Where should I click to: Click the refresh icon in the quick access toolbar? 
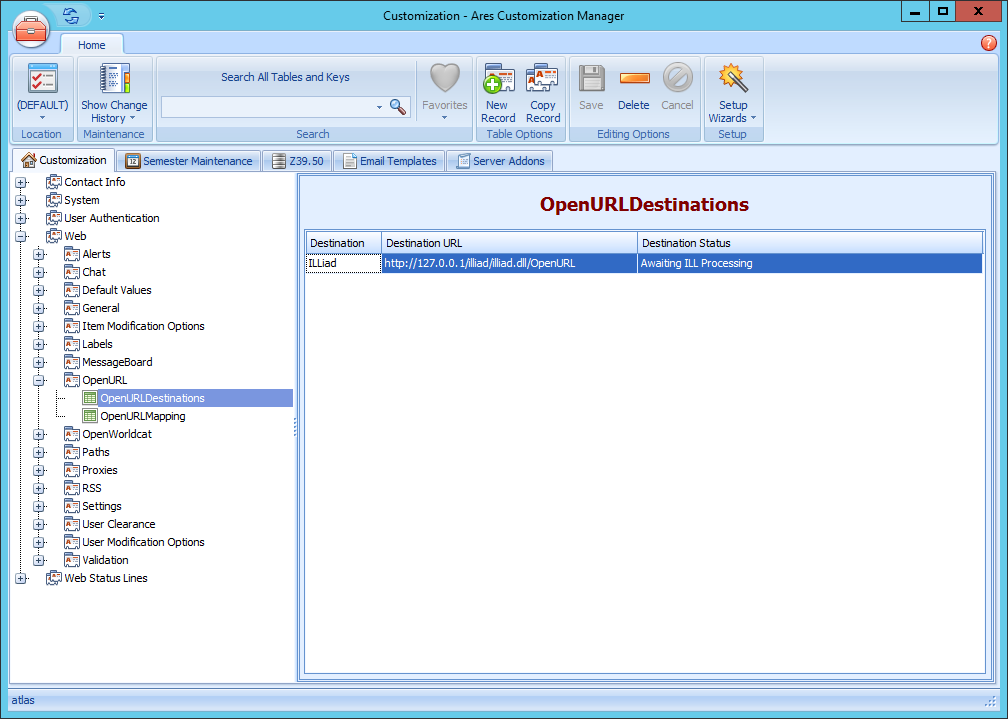coord(68,16)
